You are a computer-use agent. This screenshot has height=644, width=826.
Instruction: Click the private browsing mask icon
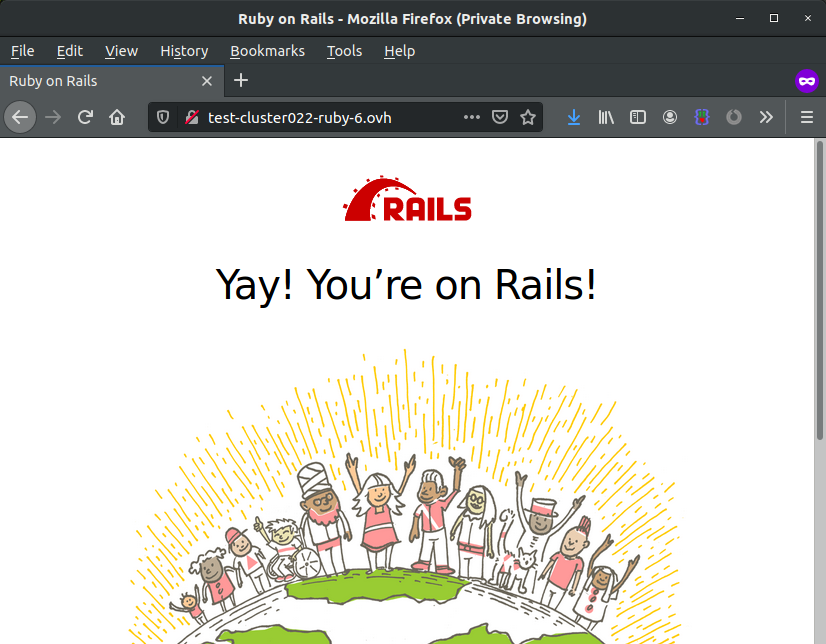coord(806,80)
